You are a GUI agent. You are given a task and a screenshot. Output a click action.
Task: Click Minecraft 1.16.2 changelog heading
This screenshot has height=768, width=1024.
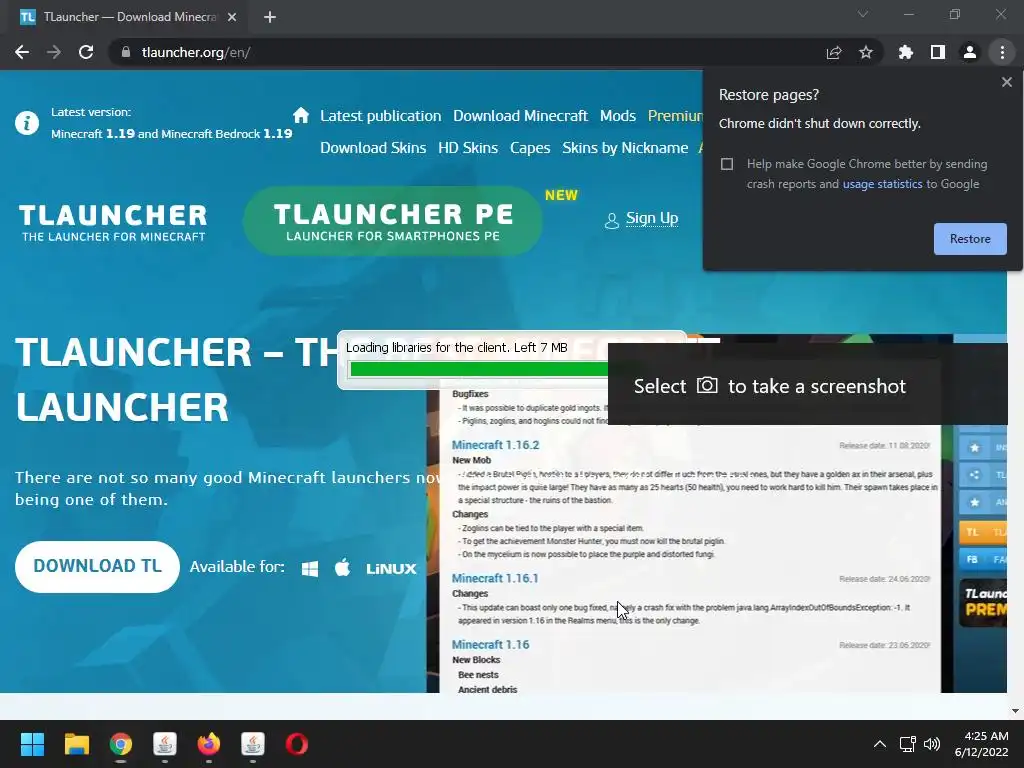495,445
